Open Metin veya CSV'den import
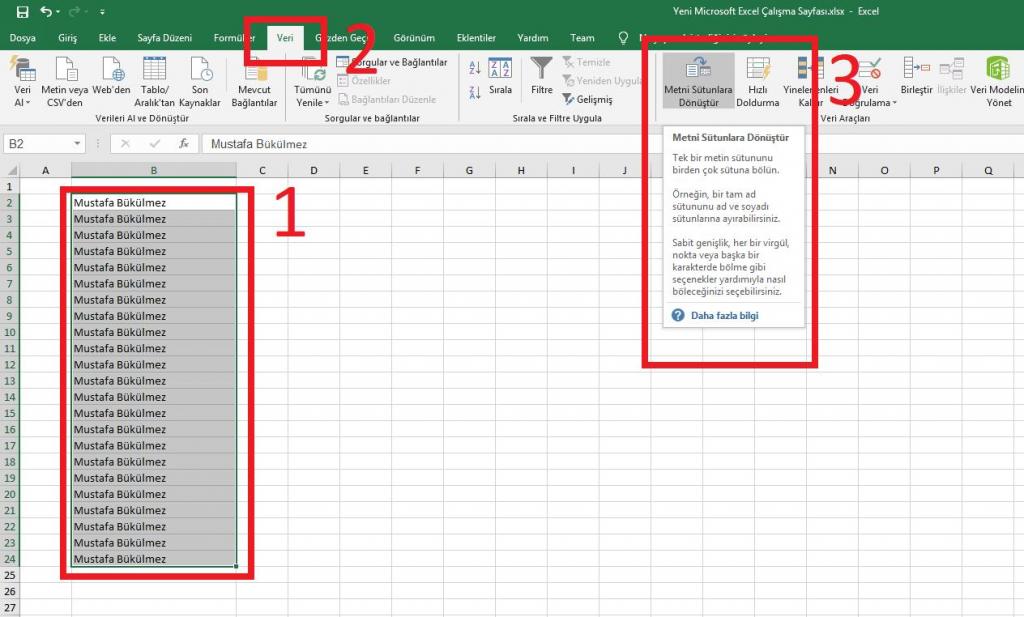 65,81
